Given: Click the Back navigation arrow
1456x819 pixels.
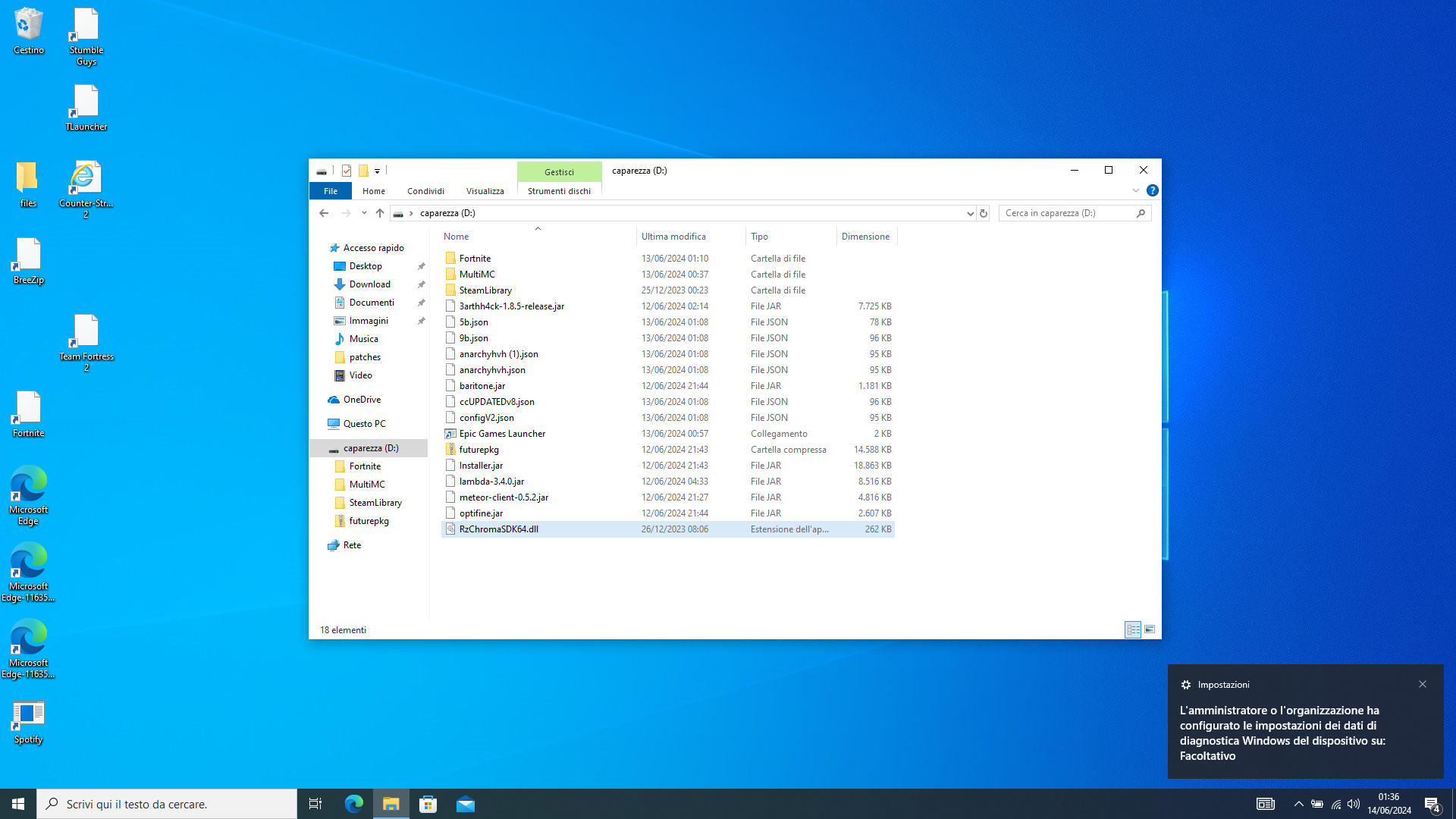Looking at the screenshot, I should [324, 213].
